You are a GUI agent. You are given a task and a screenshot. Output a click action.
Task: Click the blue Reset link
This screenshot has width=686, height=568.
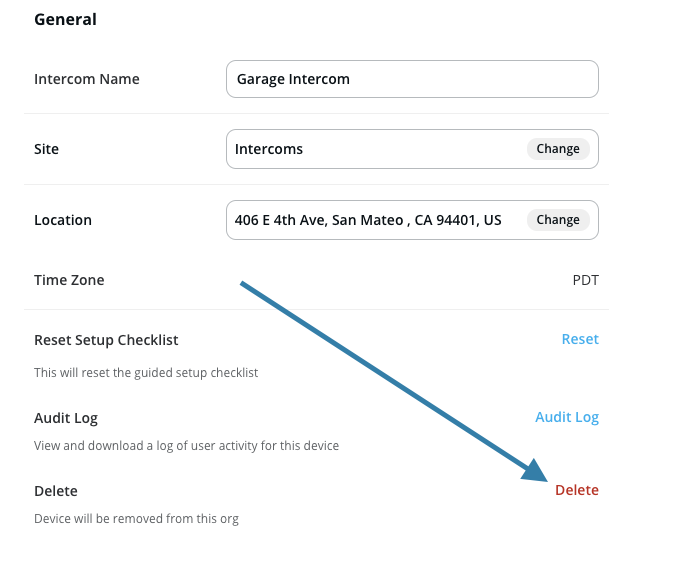pos(580,339)
